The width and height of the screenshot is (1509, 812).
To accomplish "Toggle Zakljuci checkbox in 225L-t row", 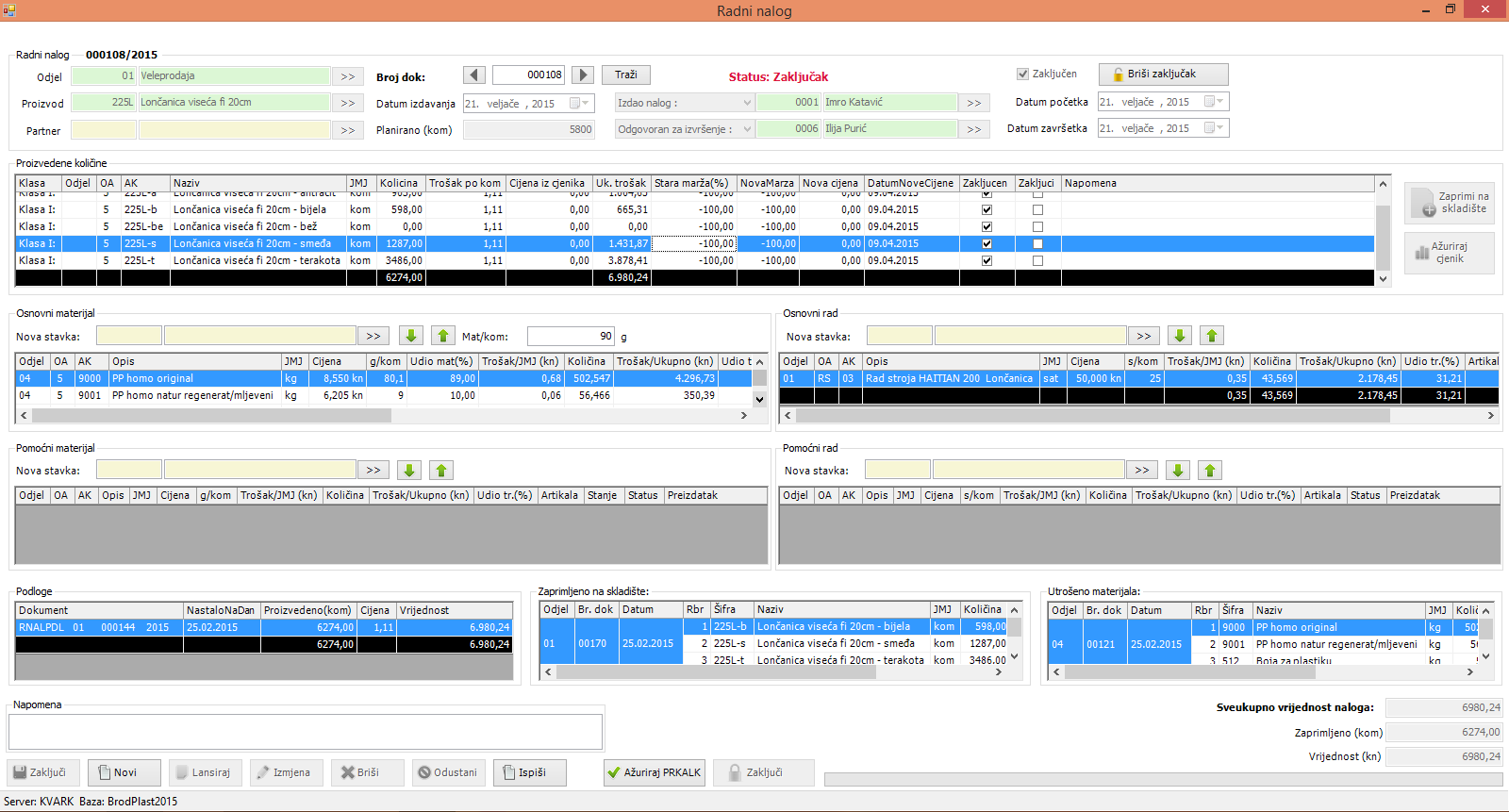I will pos(1037,260).
